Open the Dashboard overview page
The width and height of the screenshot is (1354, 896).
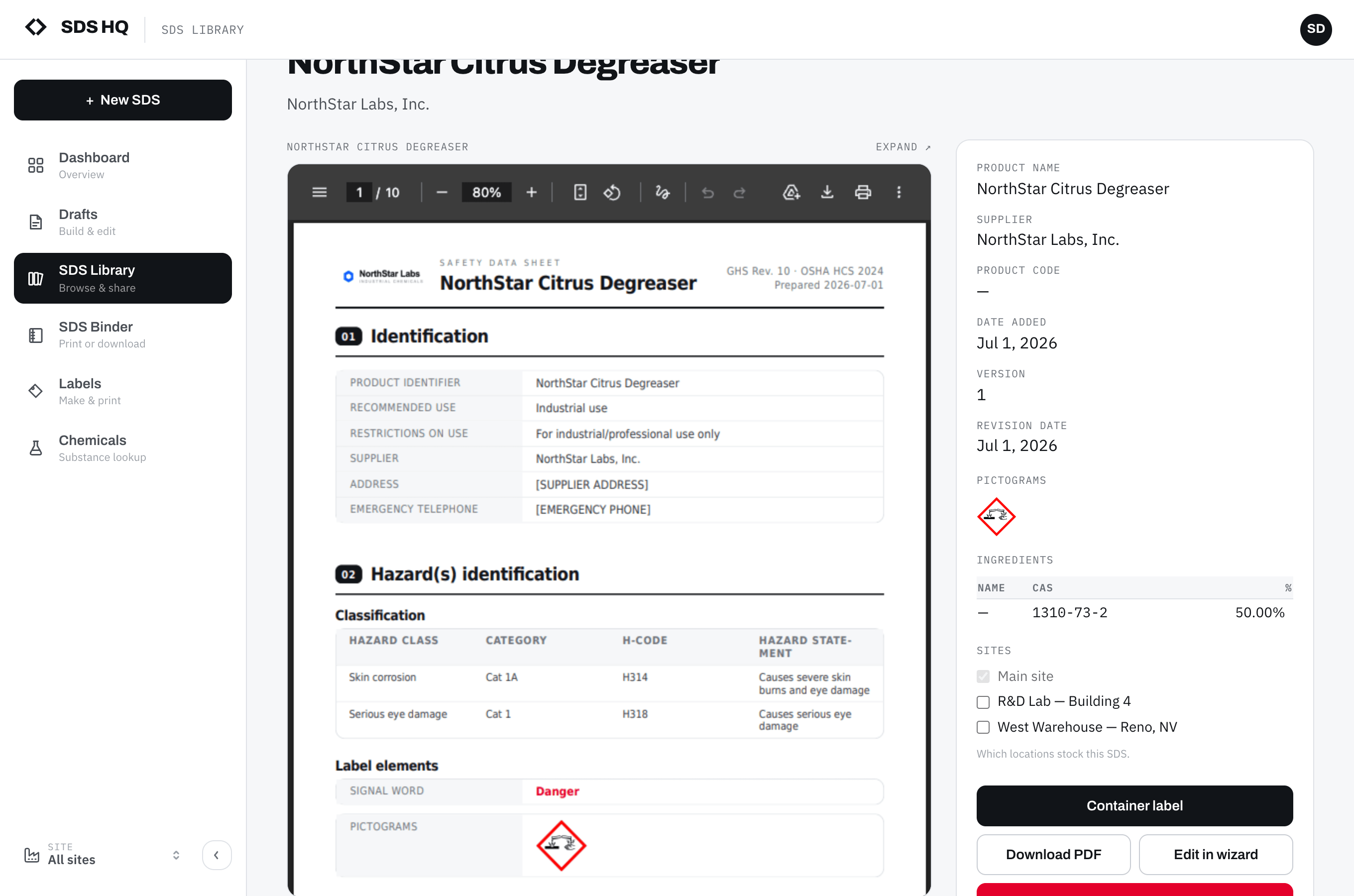(123, 165)
